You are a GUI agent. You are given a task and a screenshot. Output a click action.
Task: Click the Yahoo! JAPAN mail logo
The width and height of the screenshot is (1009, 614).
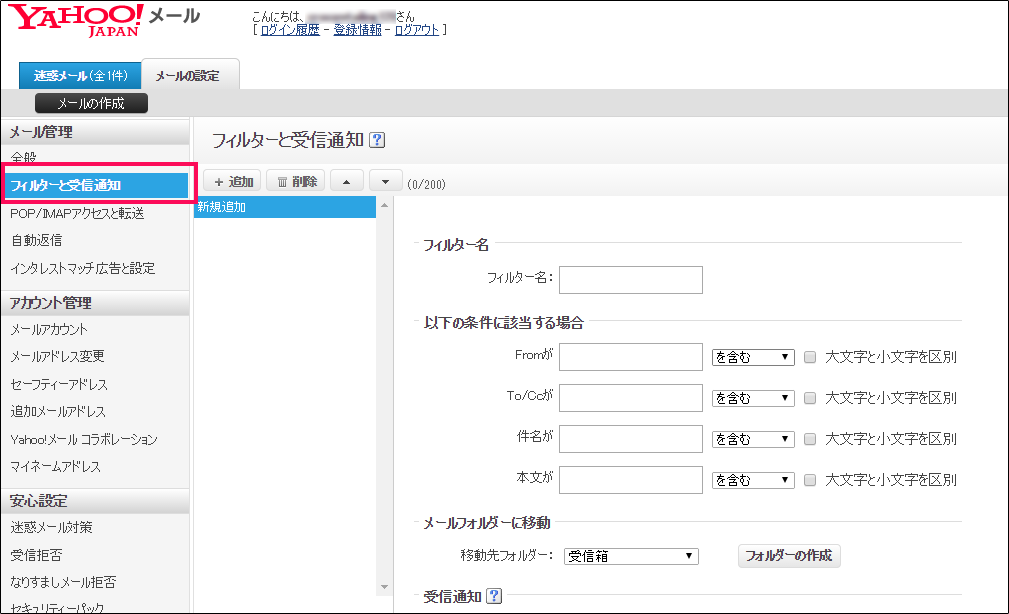[75, 18]
